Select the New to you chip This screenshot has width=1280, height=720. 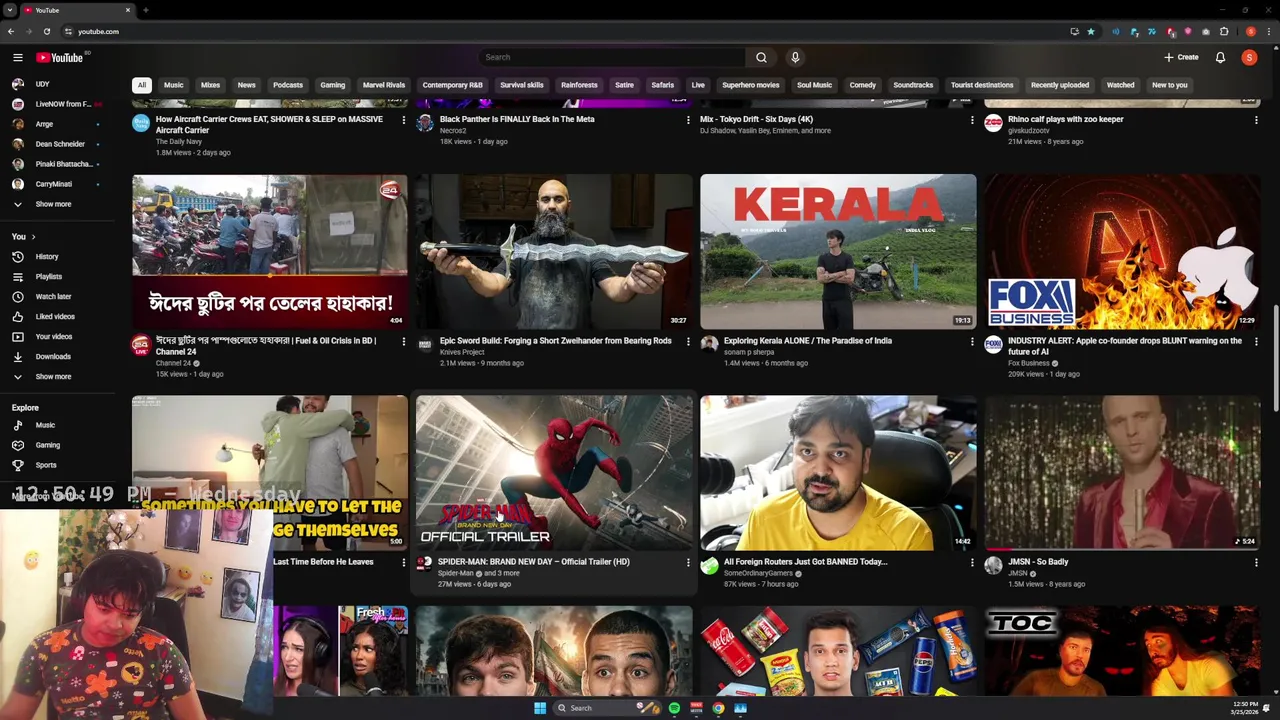pyautogui.click(x=1169, y=85)
